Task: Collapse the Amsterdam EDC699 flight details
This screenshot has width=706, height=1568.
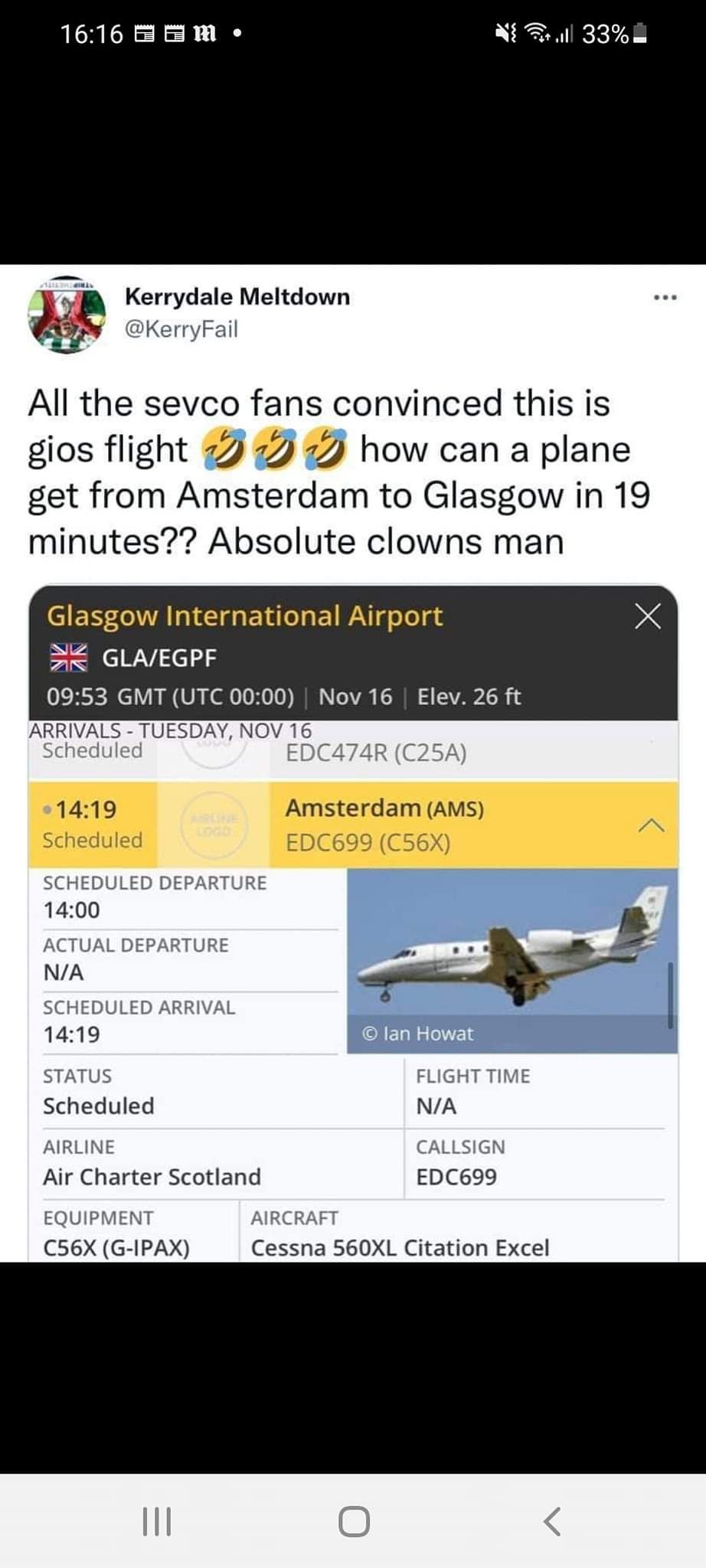Action: click(651, 825)
